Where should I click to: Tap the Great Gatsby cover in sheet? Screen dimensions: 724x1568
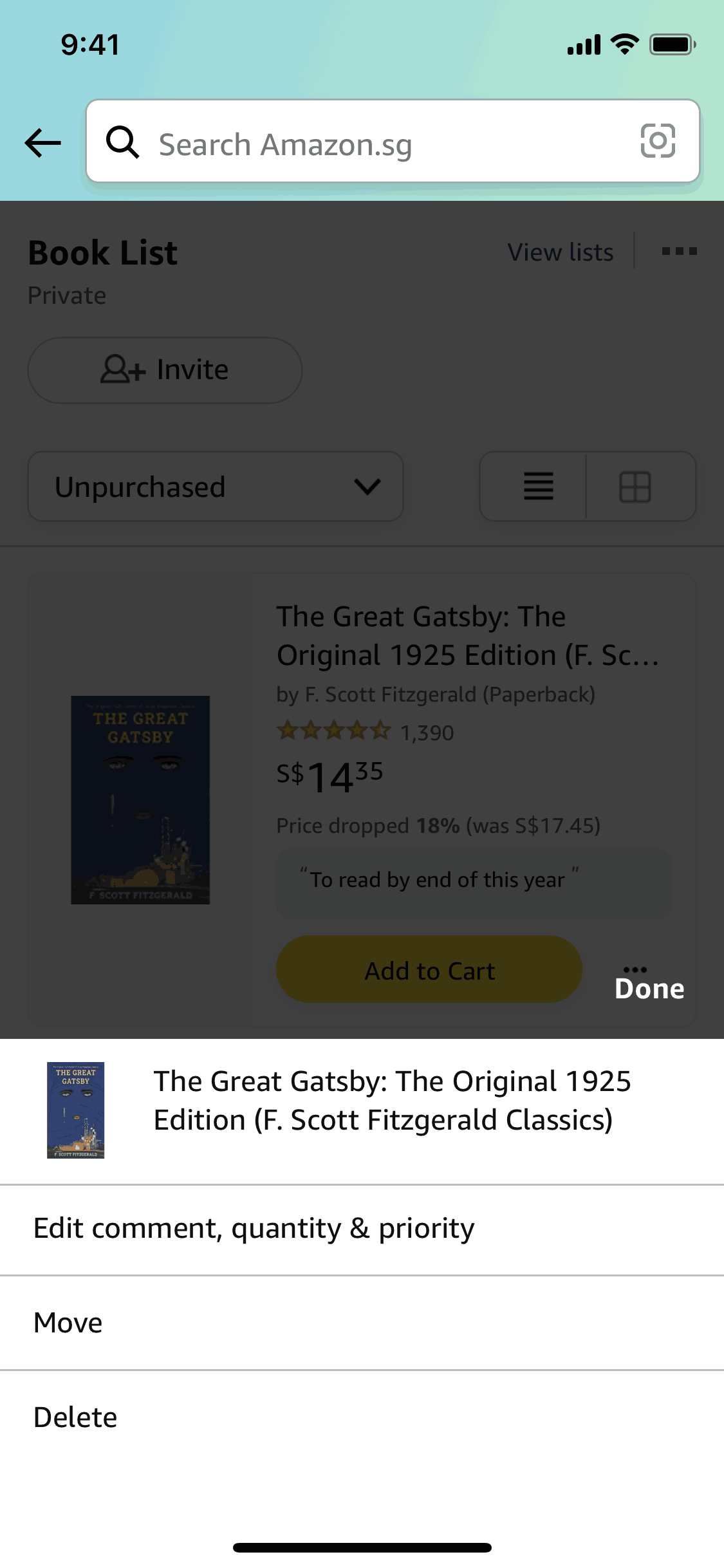[x=75, y=1110]
